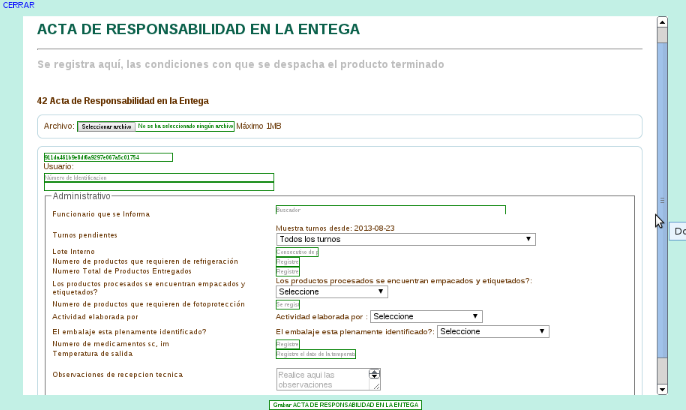
Task: Click the CERRAR link
Action: (18, 5)
